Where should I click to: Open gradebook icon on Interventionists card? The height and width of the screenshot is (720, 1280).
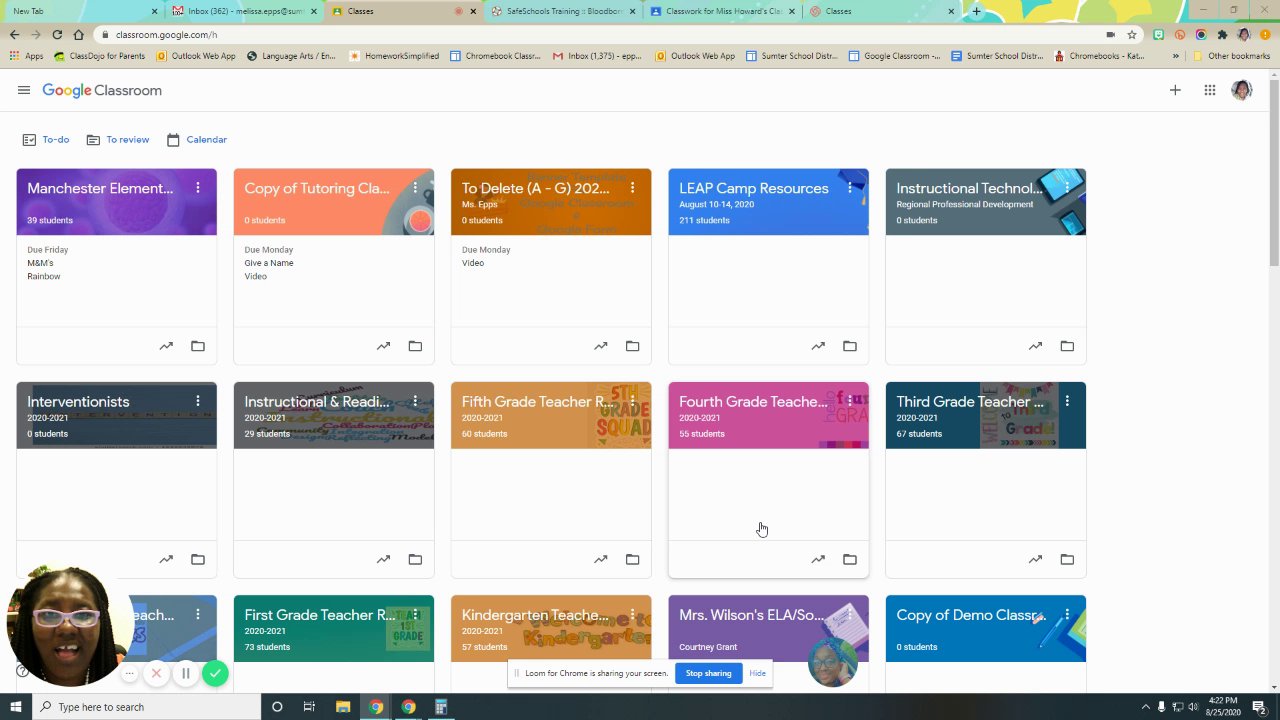point(166,559)
